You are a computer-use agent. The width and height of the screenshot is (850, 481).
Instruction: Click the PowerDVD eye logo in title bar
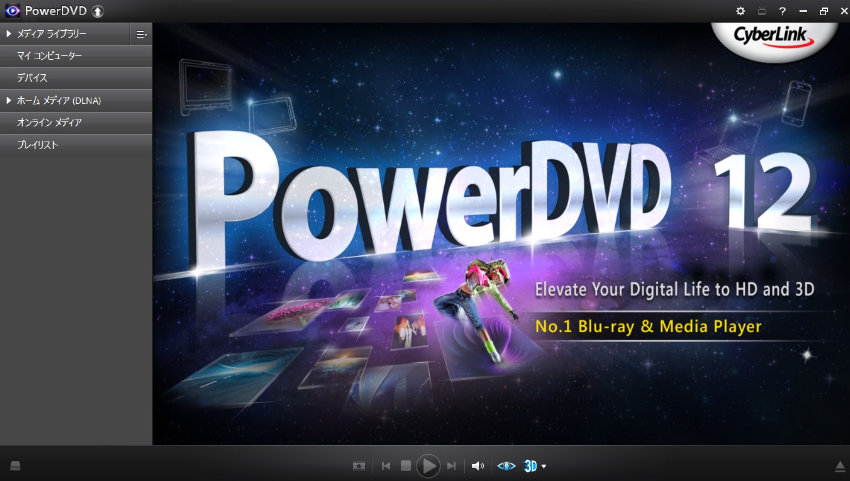point(12,11)
